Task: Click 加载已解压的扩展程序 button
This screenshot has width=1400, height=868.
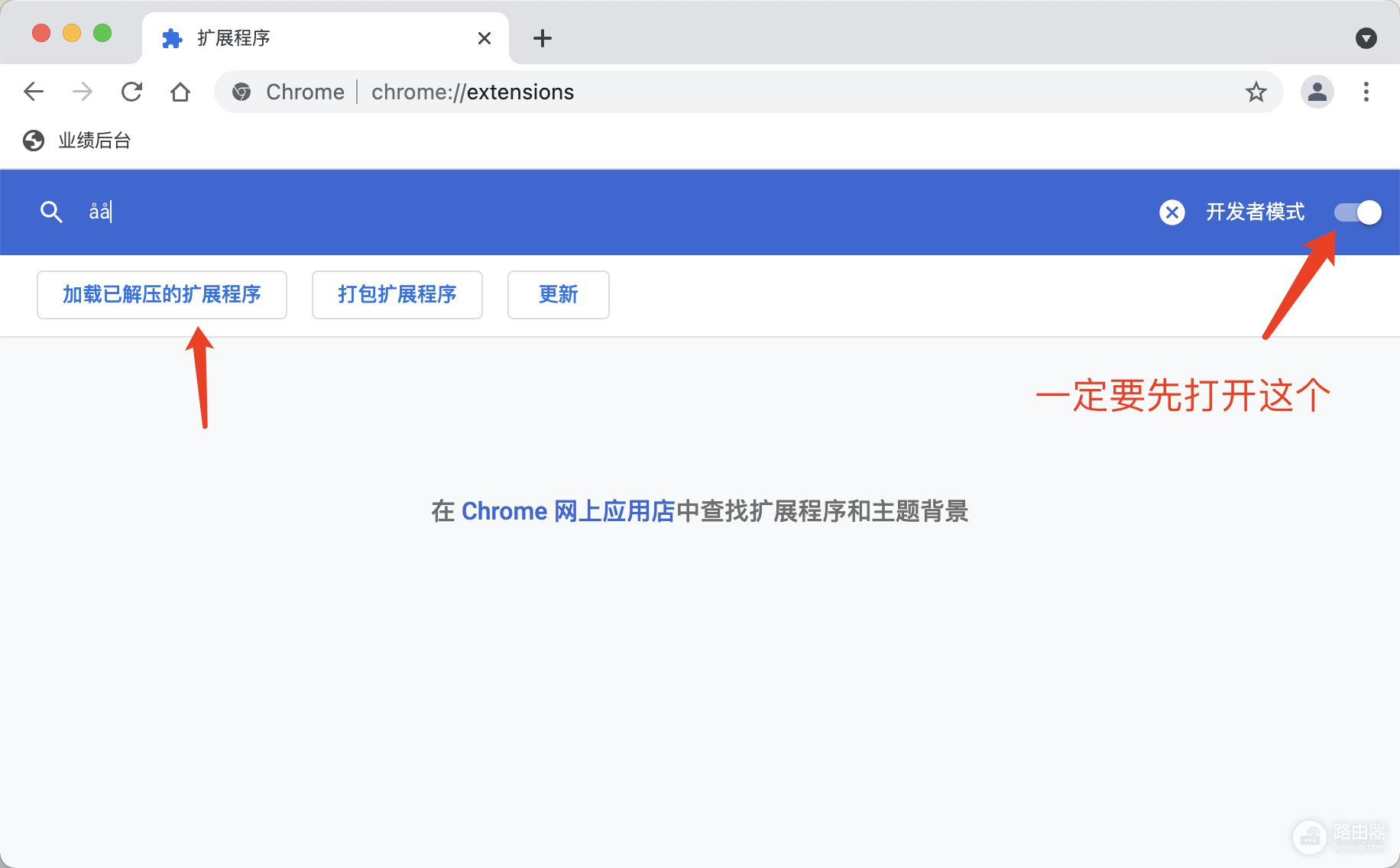Action: (x=162, y=295)
